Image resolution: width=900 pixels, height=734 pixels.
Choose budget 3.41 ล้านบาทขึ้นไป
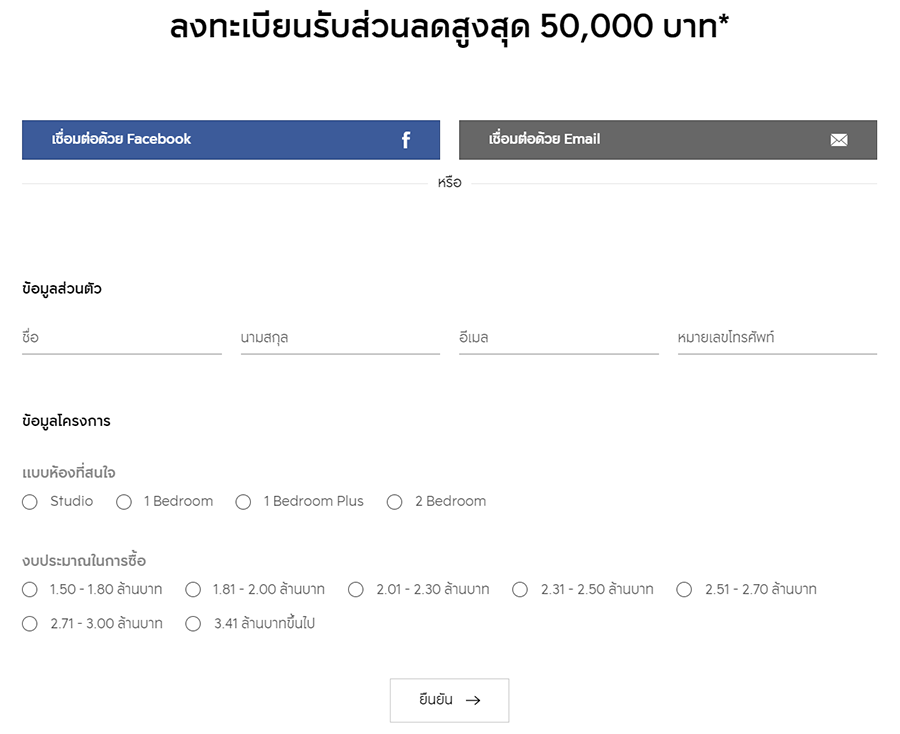pyautogui.click(x=193, y=624)
